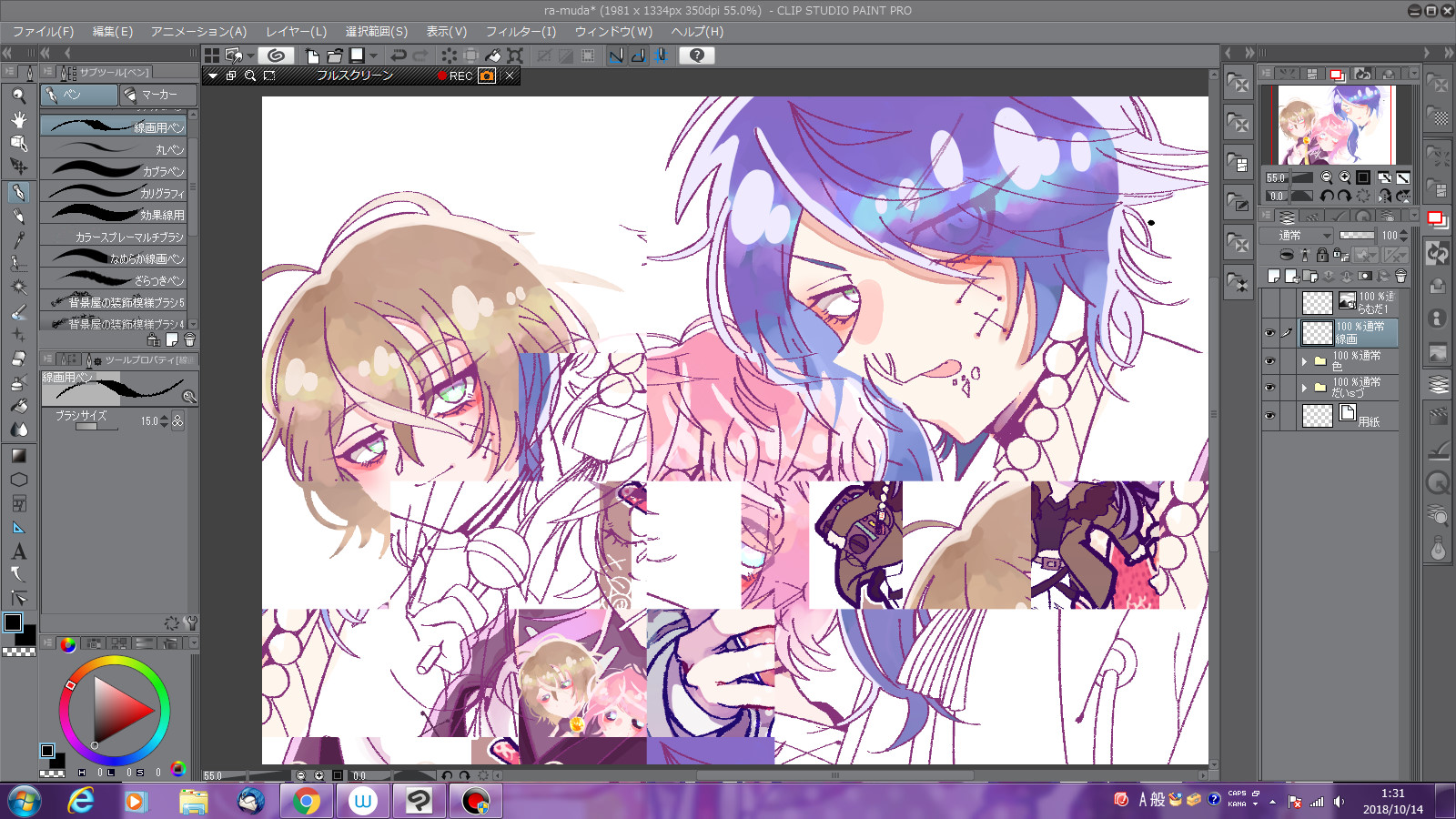Select the Fill bucket tool
Screen dimensions: 1456x819
pyautogui.click(x=18, y=406)
